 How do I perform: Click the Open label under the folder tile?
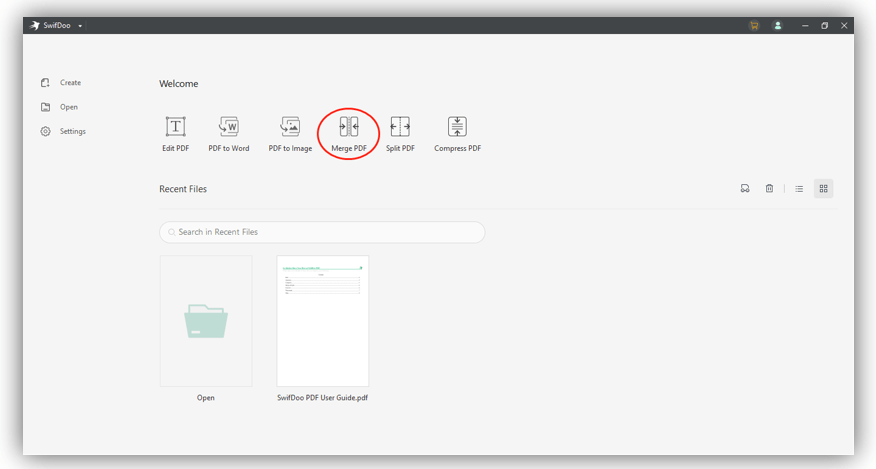tap(206, 398)
